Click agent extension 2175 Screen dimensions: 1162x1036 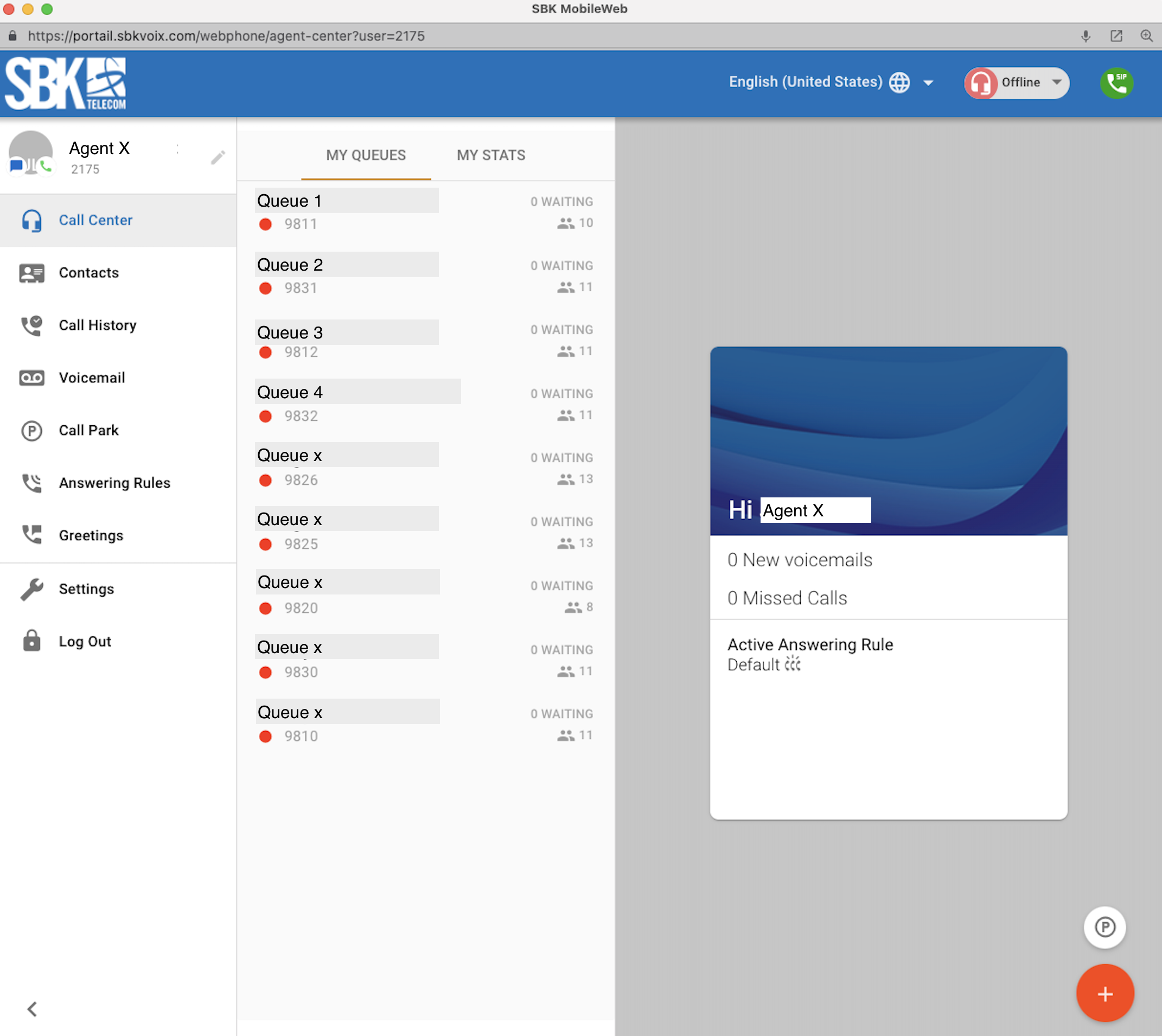85,170
